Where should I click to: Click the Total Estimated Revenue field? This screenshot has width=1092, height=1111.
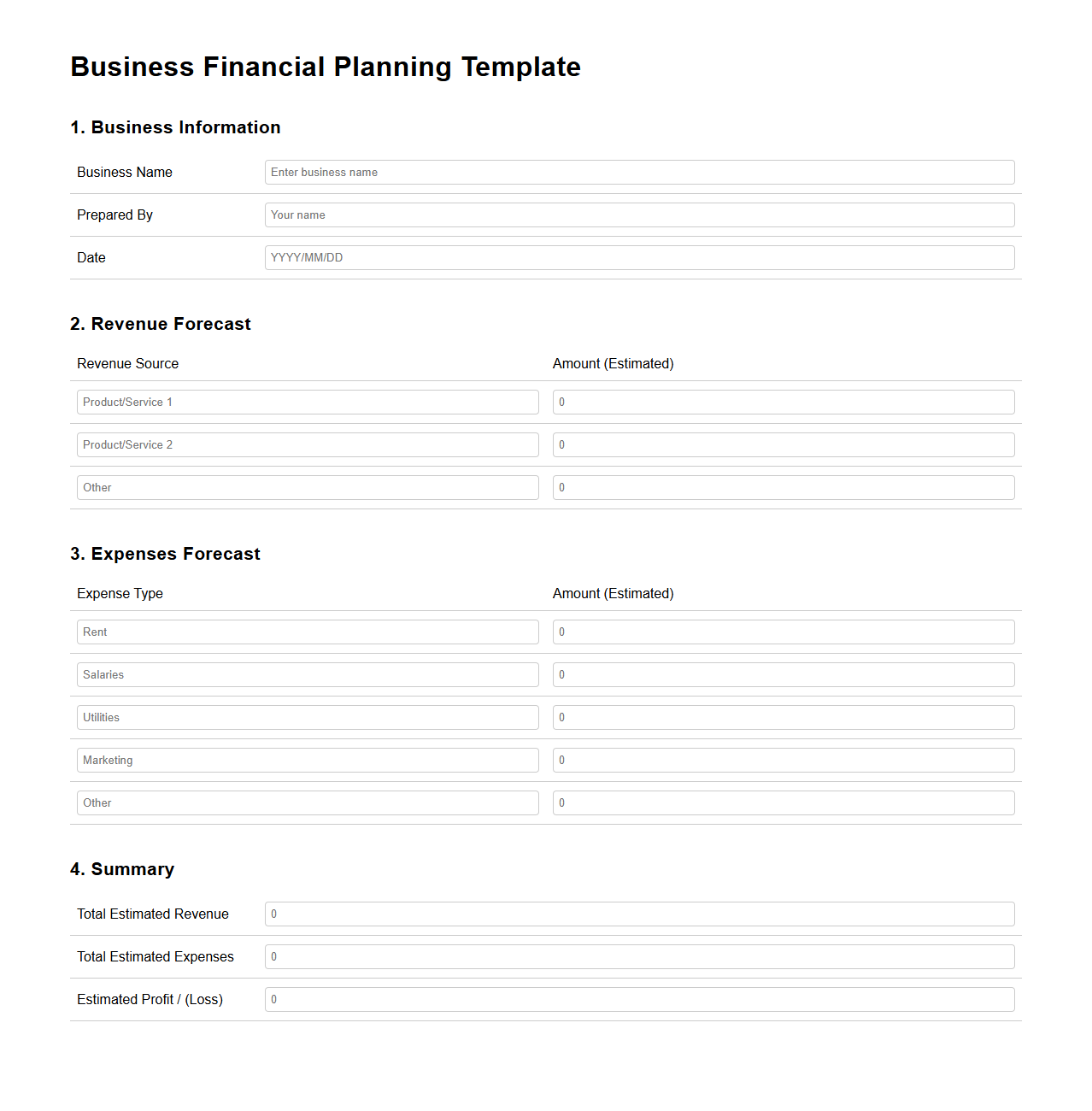point(639,914)
